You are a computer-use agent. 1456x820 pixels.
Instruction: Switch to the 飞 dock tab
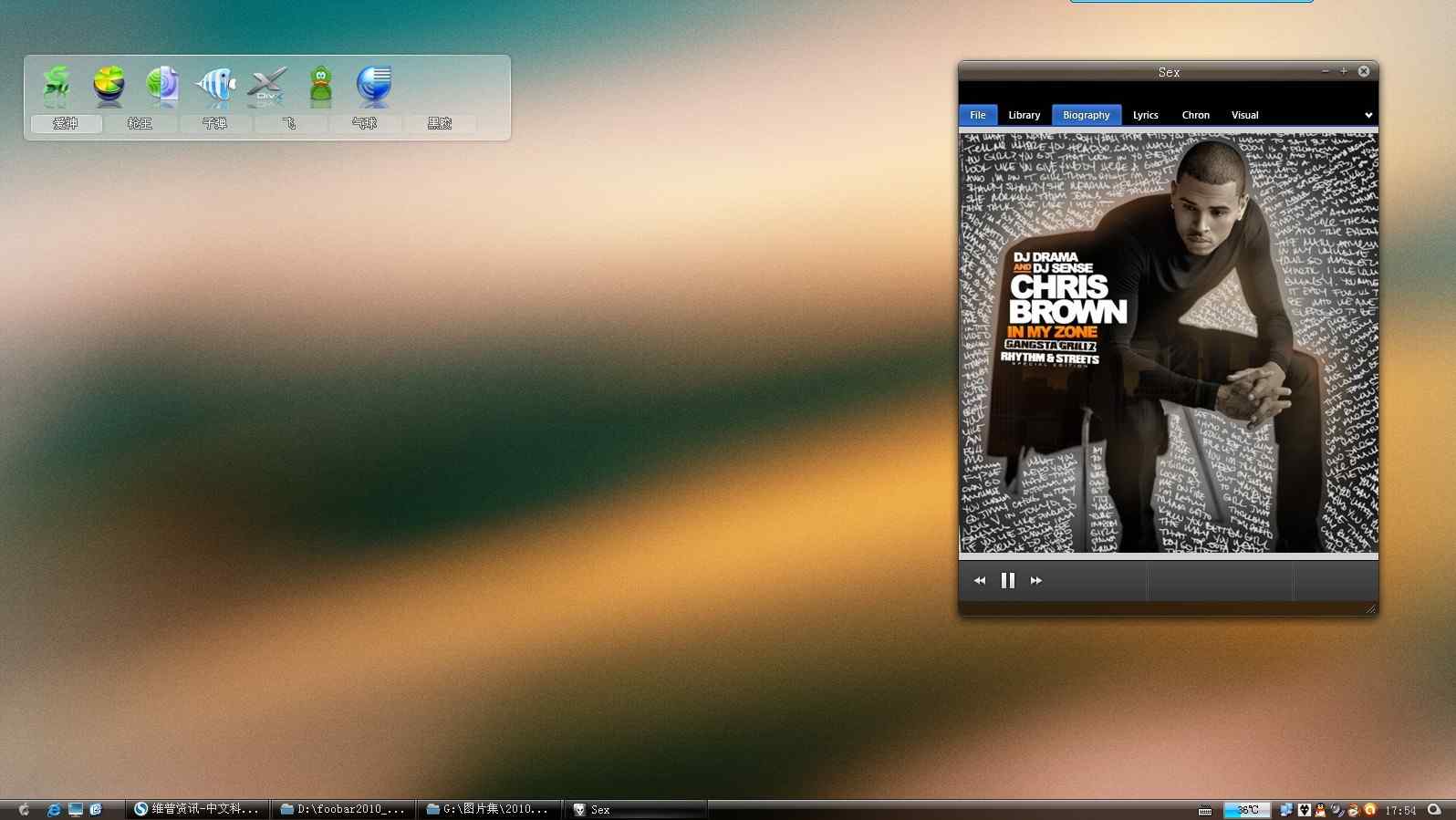click(x=290, y=123)
